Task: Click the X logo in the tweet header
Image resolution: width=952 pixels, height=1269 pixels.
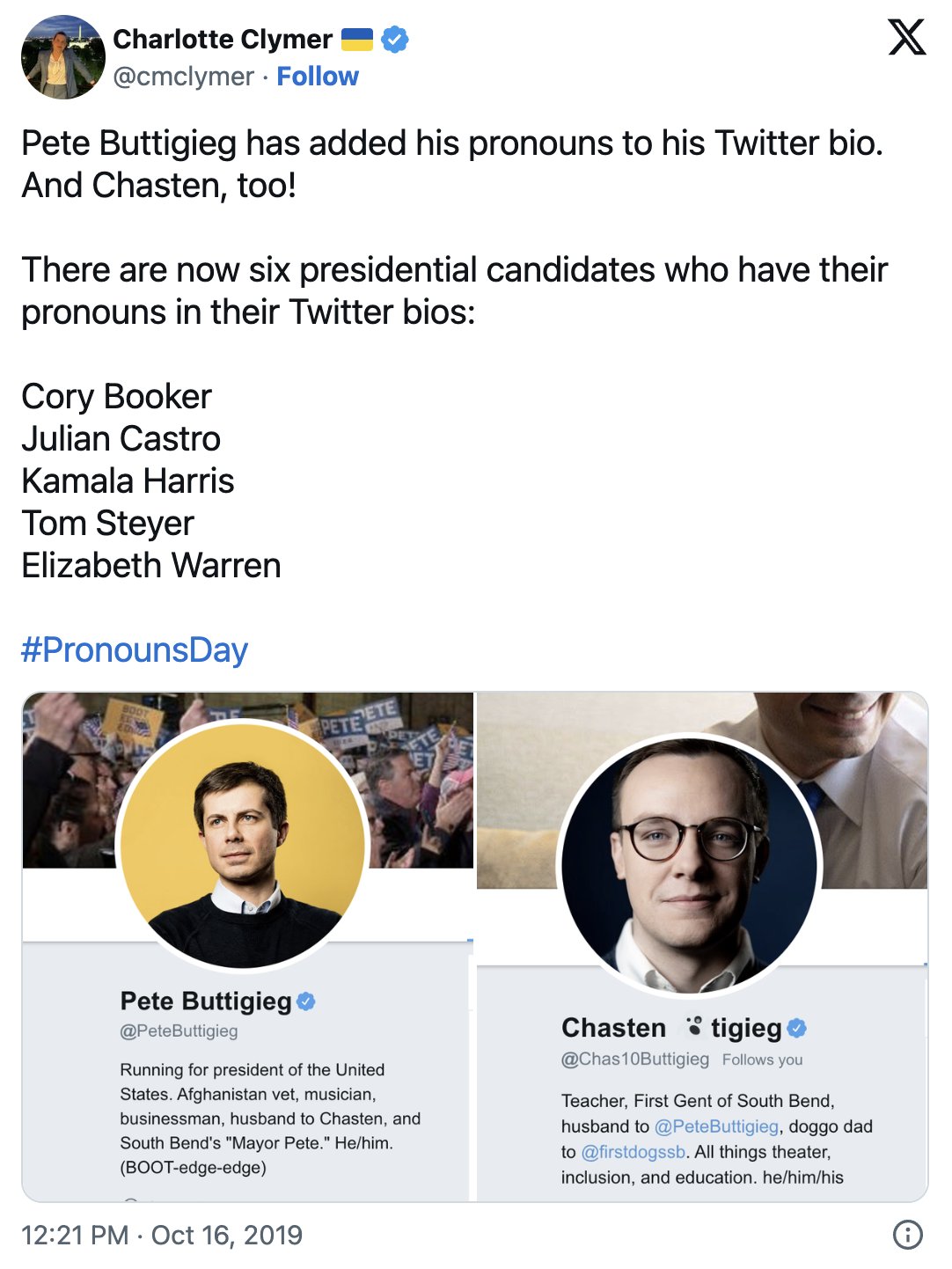Action: tap(906, 38)
